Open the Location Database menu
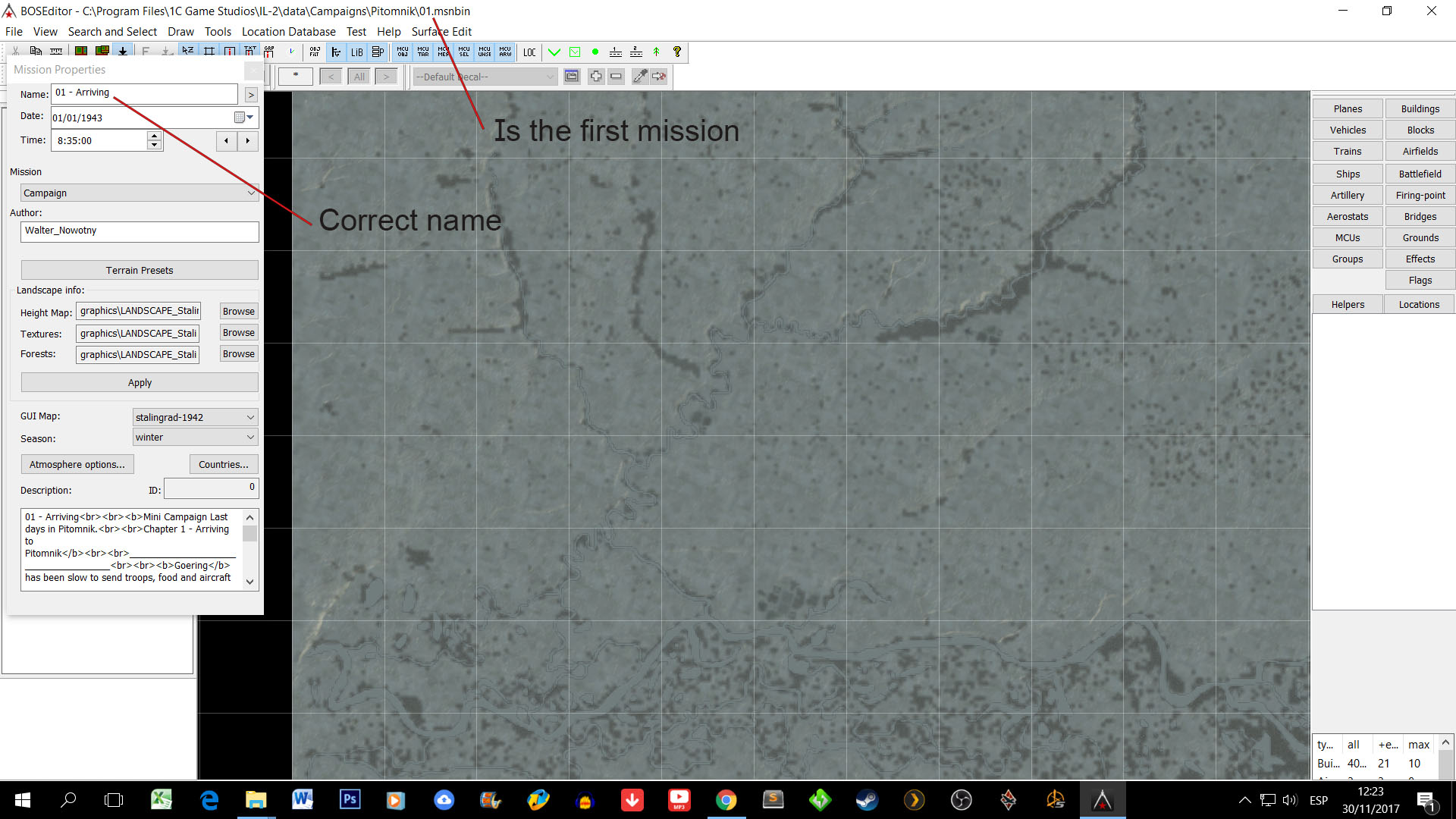1456x819 pixels. [x=288, y=32]
